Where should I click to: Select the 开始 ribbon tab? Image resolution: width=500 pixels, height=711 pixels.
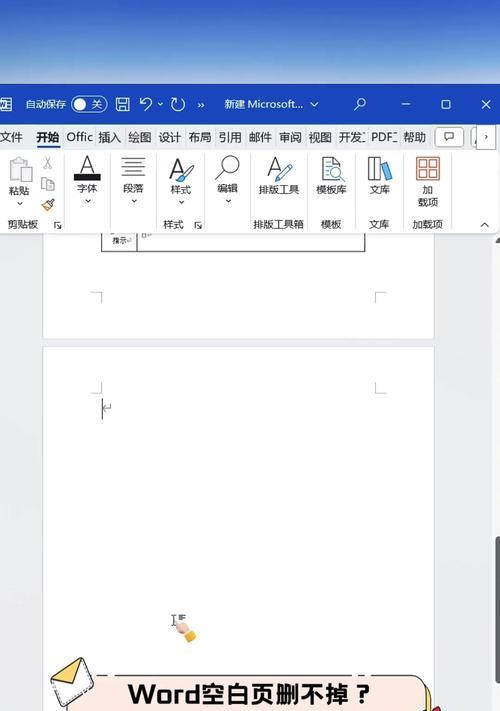pyautogui.click(x=48, y=137)
